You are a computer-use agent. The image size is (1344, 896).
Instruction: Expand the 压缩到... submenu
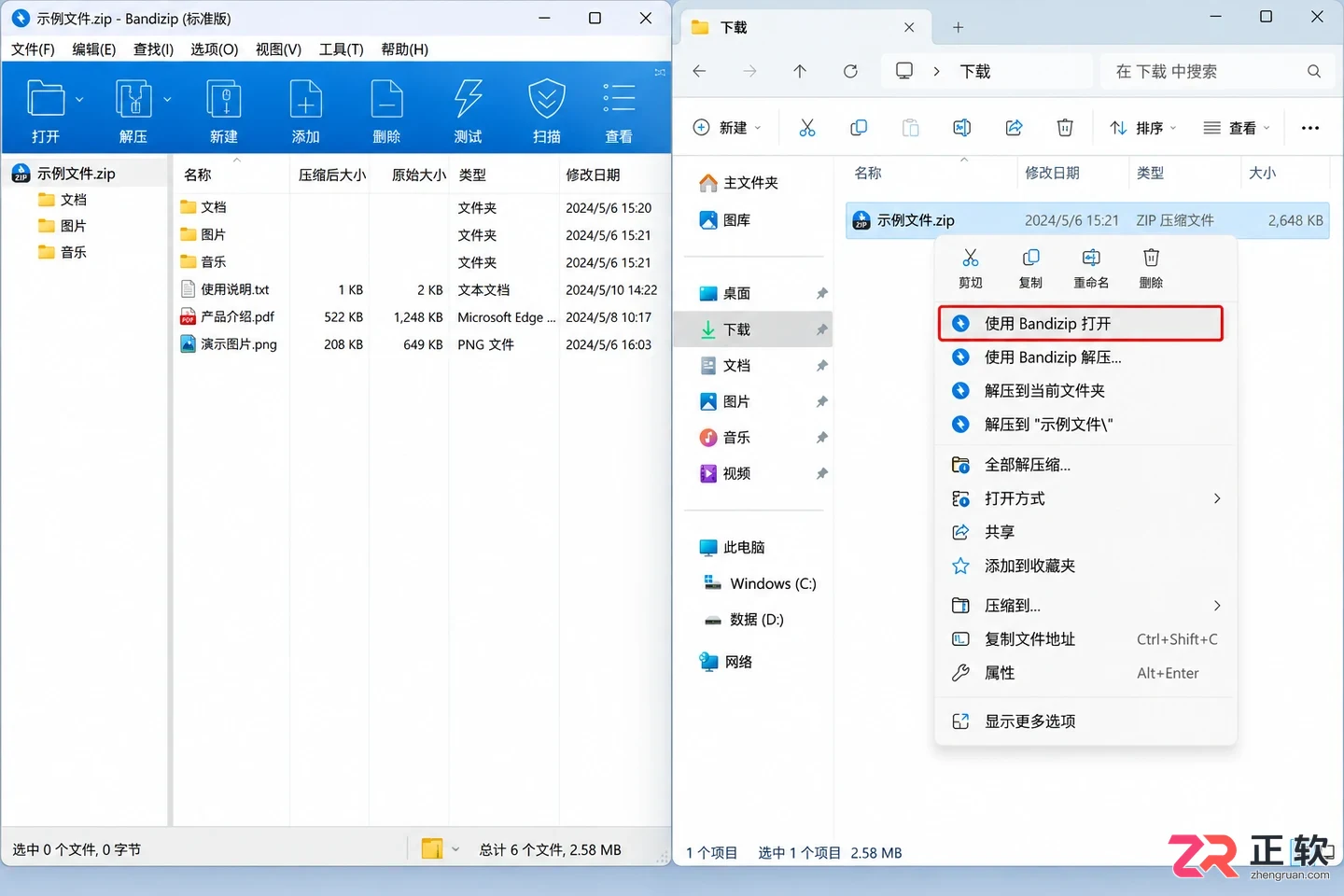1217,606
